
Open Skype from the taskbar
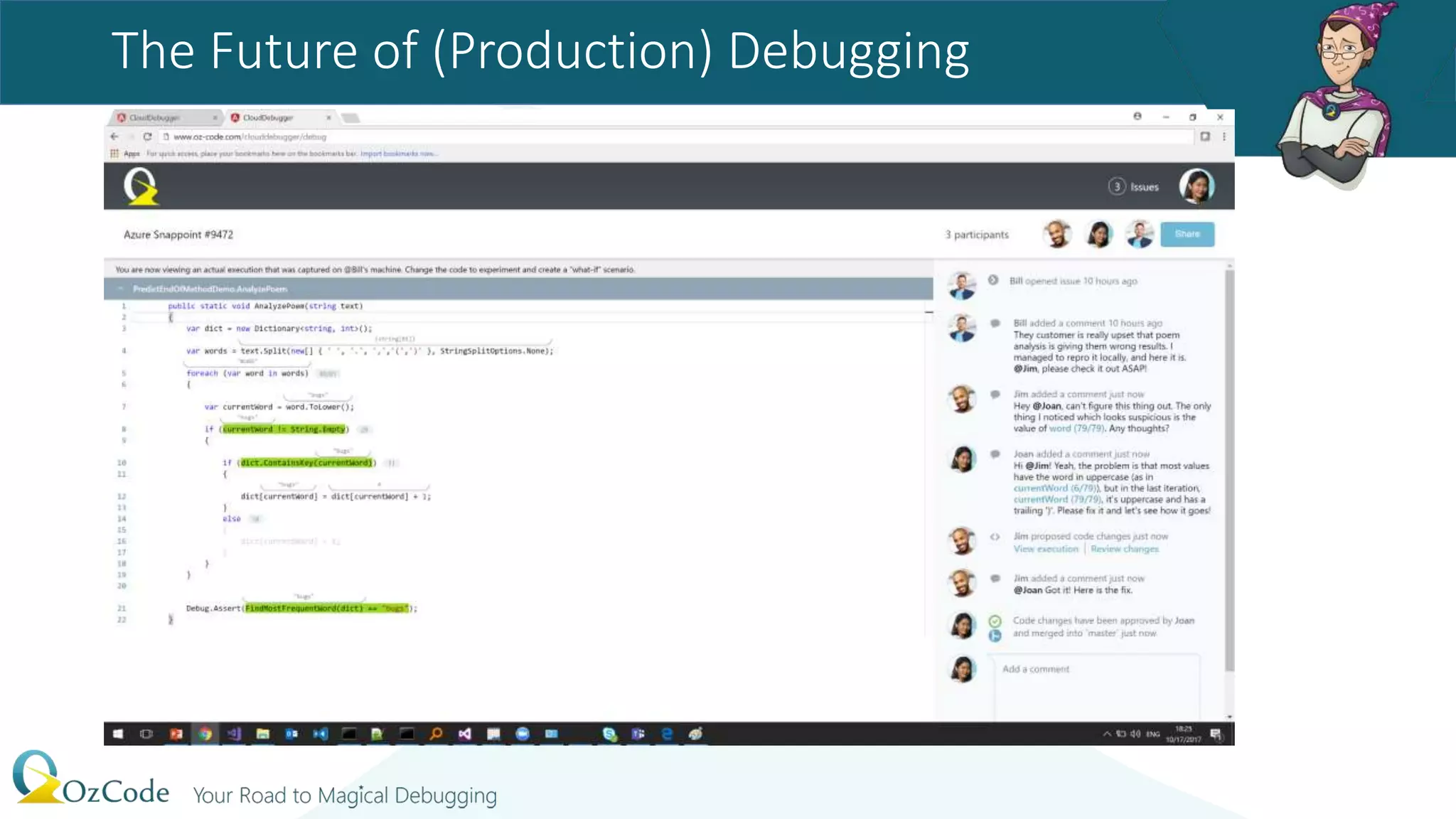click(x=609, y=734)
